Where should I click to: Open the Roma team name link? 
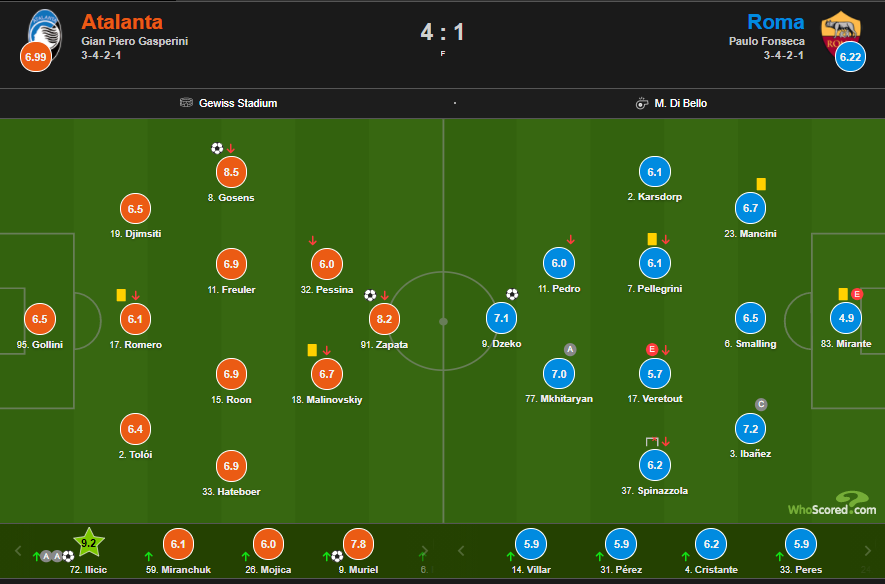pos(775,22)
